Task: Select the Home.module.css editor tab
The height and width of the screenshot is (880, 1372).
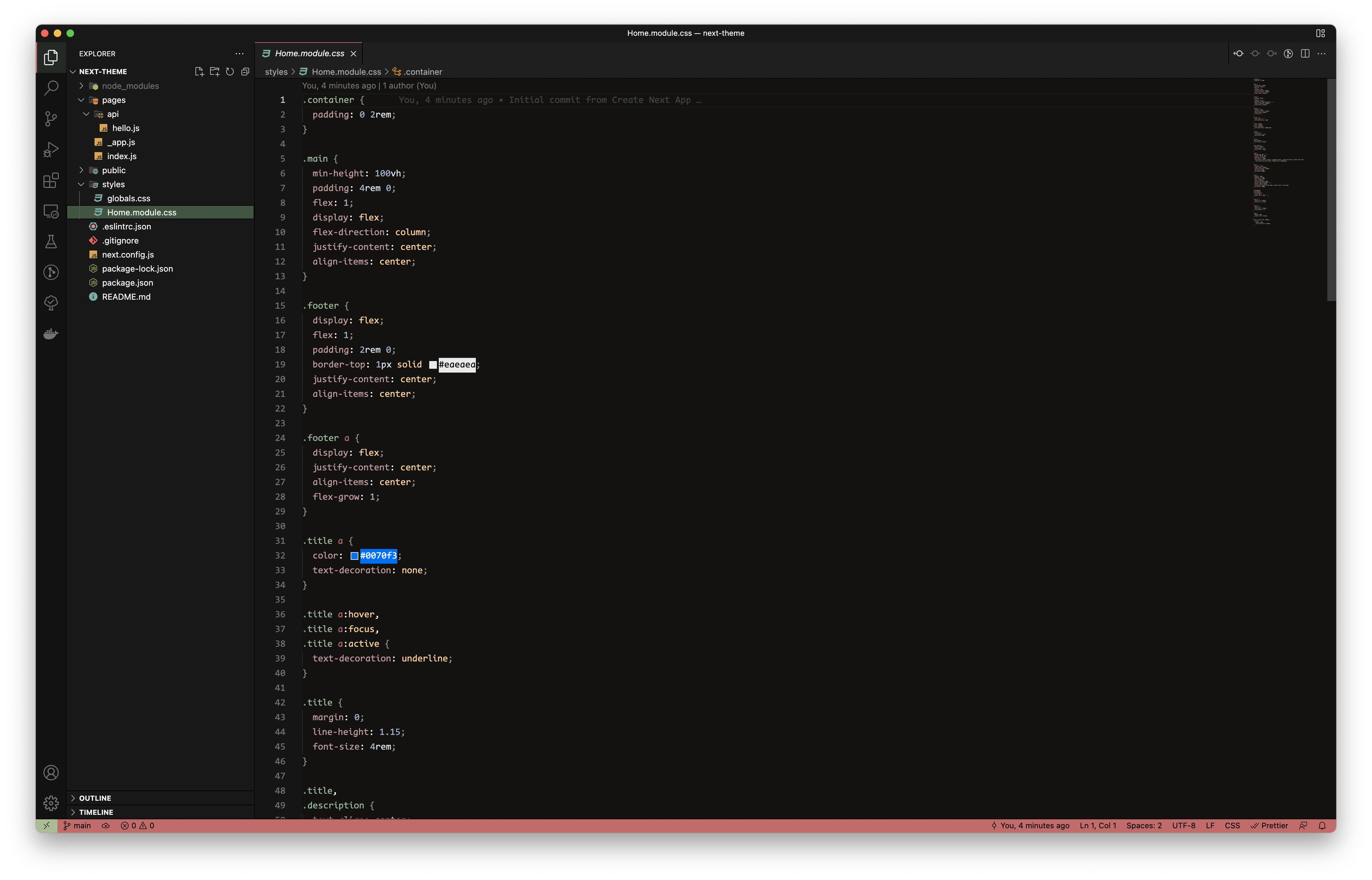Action: (309, 54)
